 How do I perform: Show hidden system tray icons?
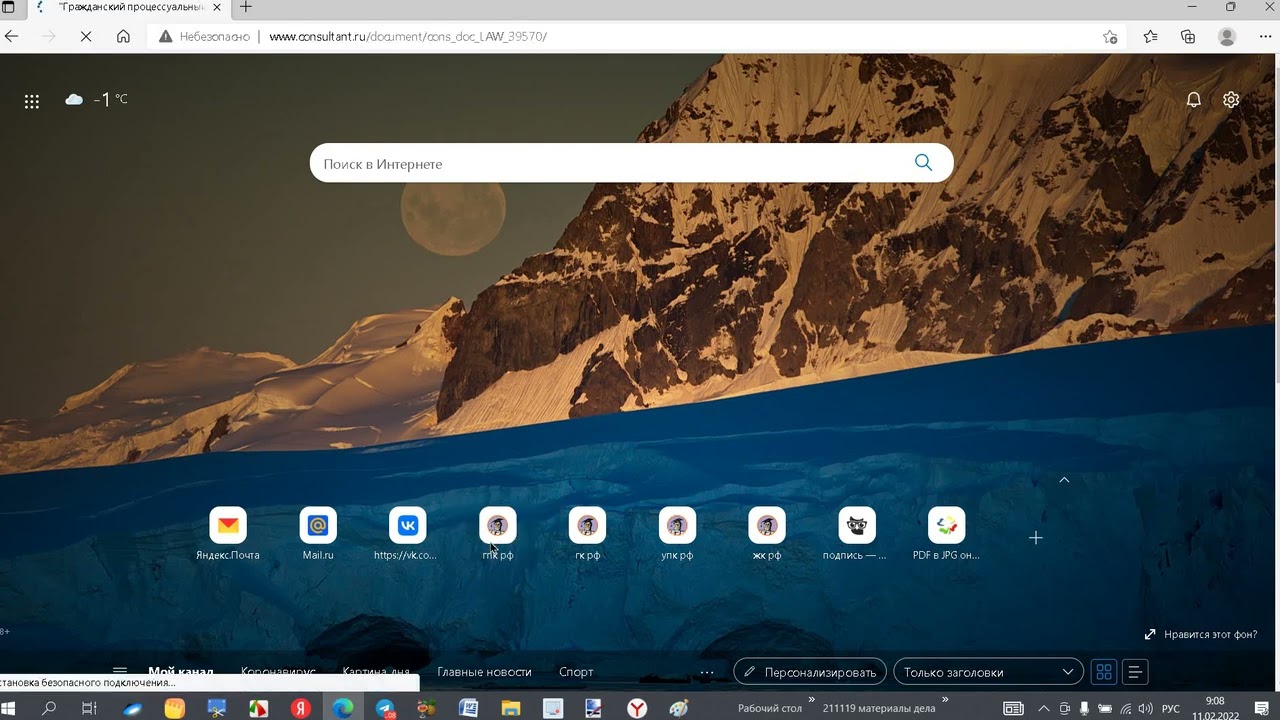(x=1044, y=708)
